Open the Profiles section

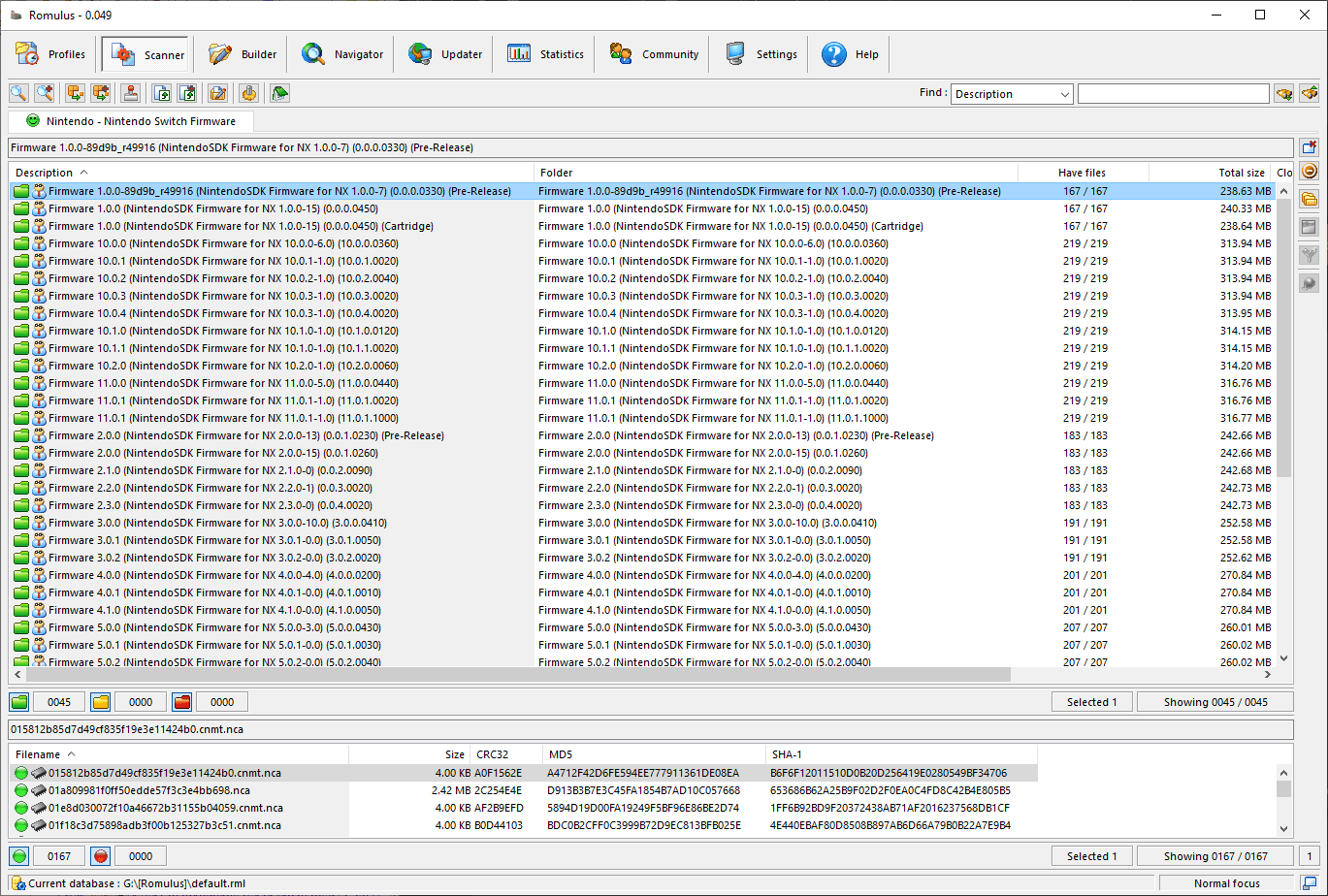point(51,54)
